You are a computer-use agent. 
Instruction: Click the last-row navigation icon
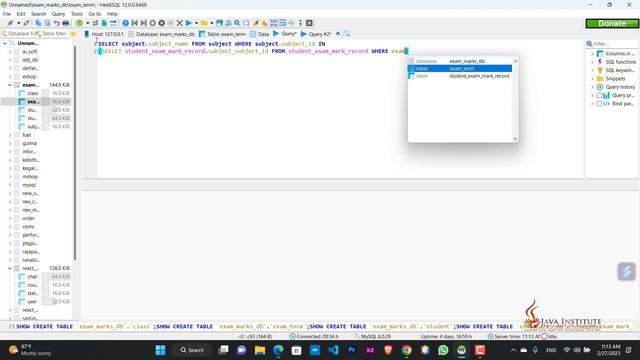click(x=144, y=23)
